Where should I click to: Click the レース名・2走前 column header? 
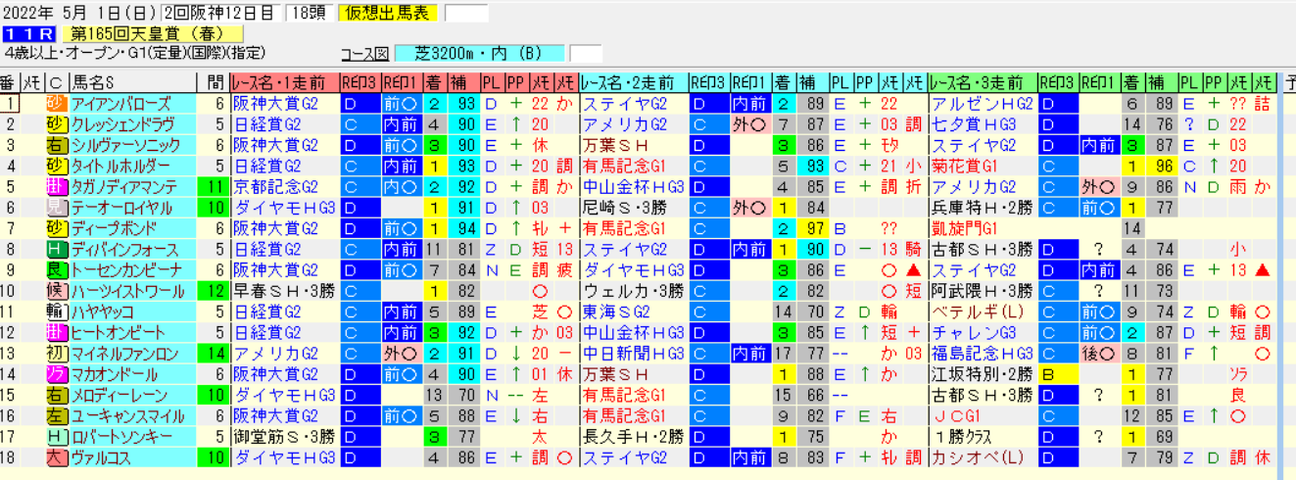(633, 83)
